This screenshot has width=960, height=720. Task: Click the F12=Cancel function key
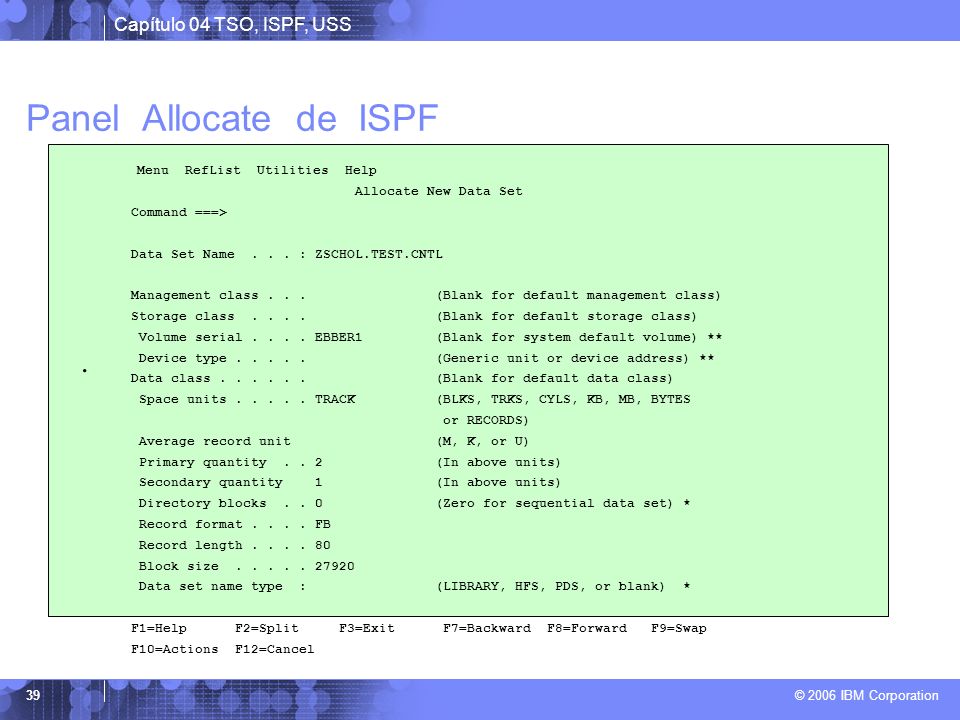coord(274,649)
